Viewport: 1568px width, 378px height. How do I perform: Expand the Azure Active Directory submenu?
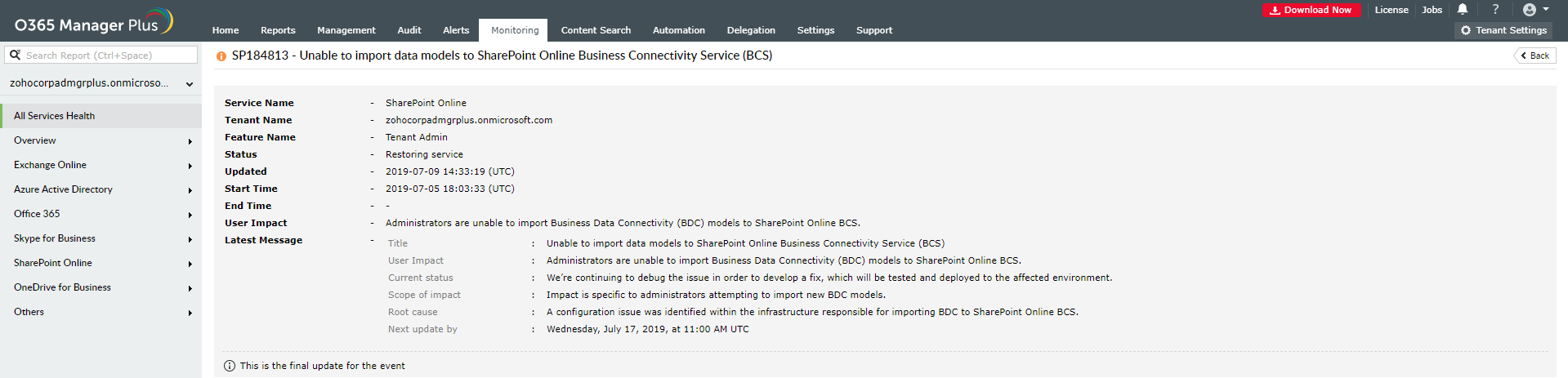pyautogui.click(x=190, y=190)
